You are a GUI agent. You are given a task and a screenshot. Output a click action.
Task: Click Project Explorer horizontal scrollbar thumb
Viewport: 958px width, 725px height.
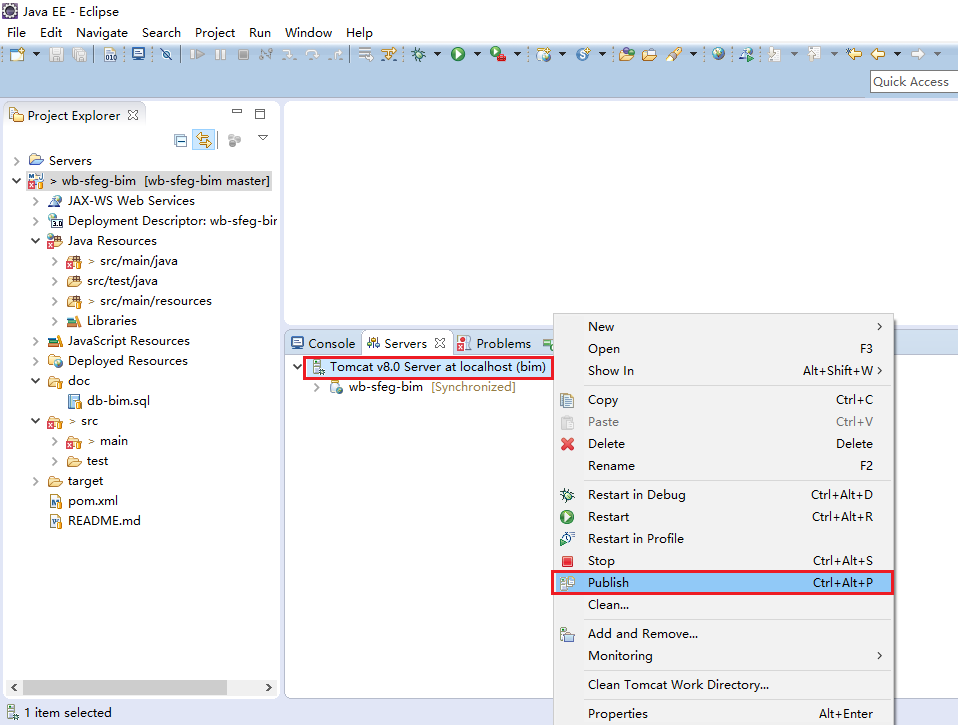(125, 687)
